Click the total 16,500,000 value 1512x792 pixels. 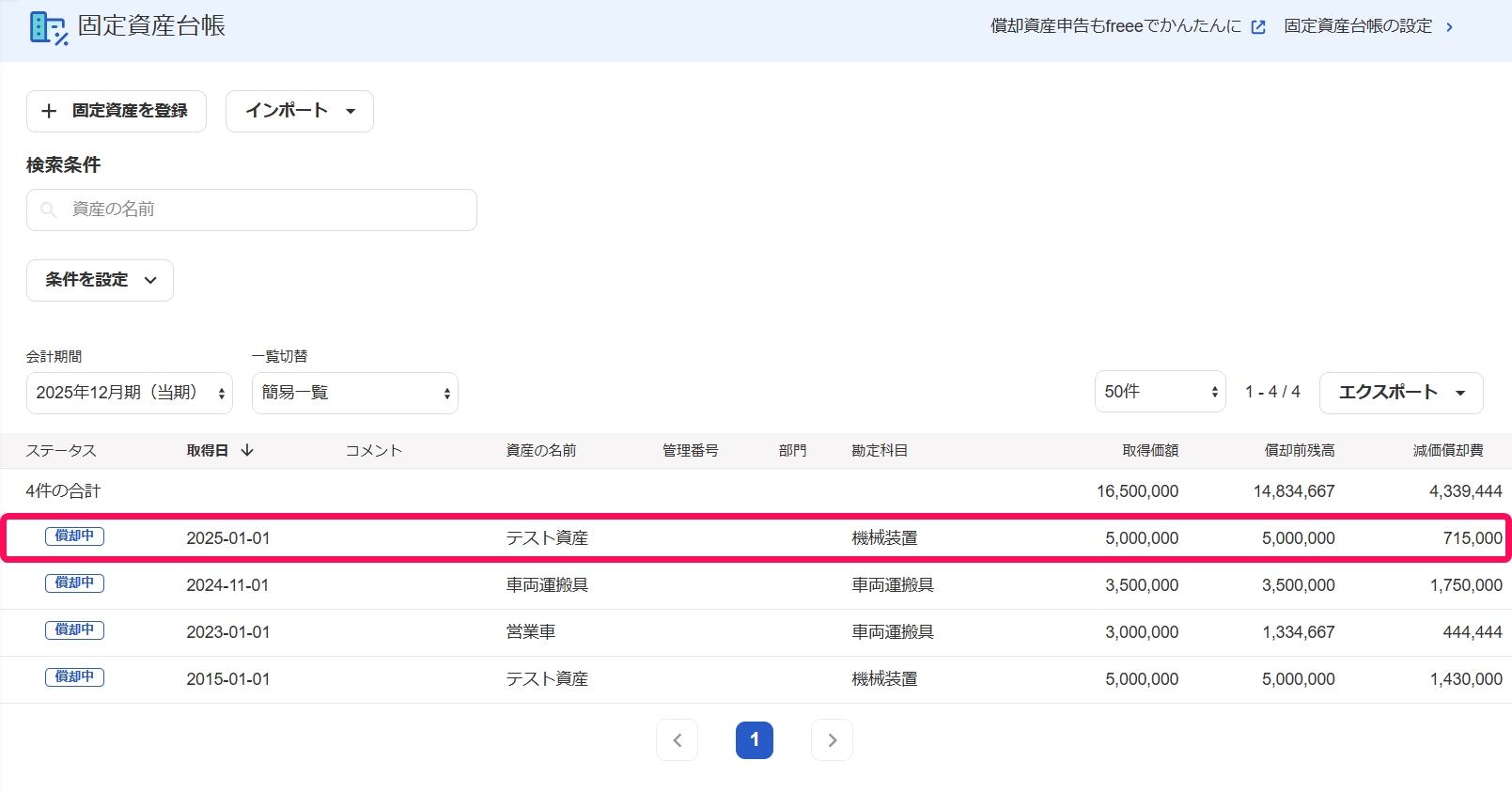pyautogui.click(x=1137, y=491)
